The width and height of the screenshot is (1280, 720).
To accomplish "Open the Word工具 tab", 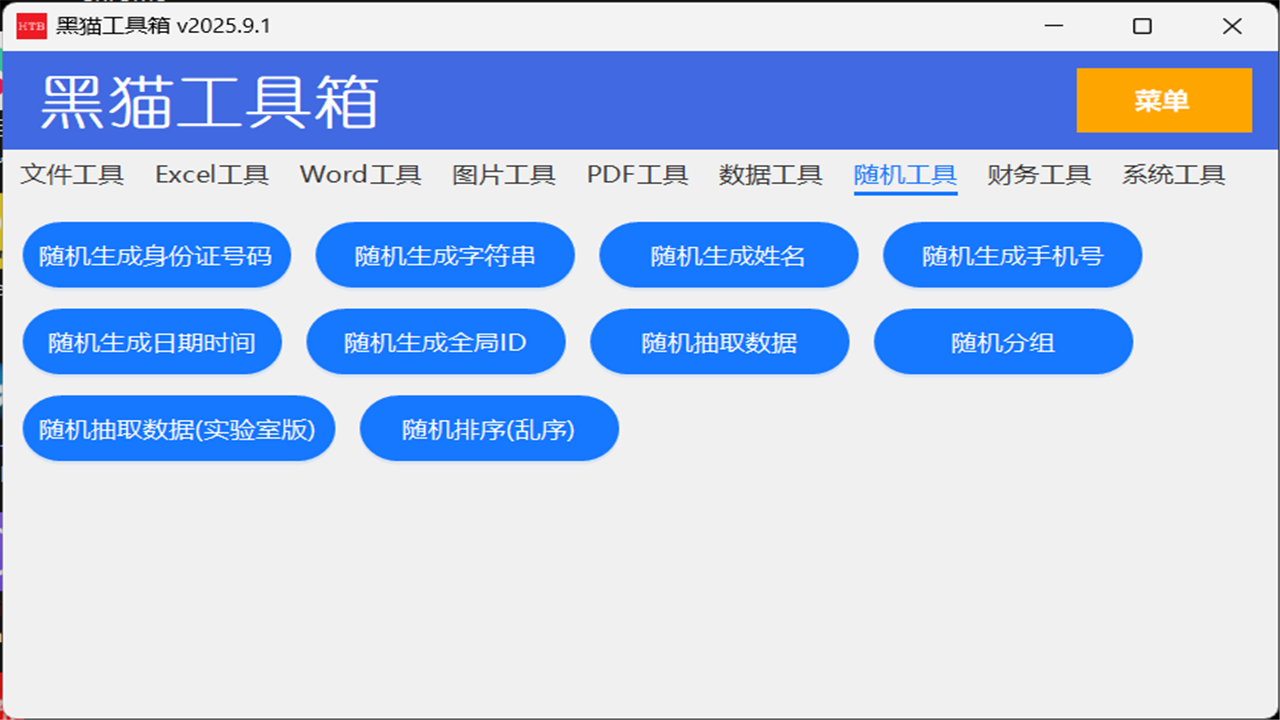I will [358, 175].
